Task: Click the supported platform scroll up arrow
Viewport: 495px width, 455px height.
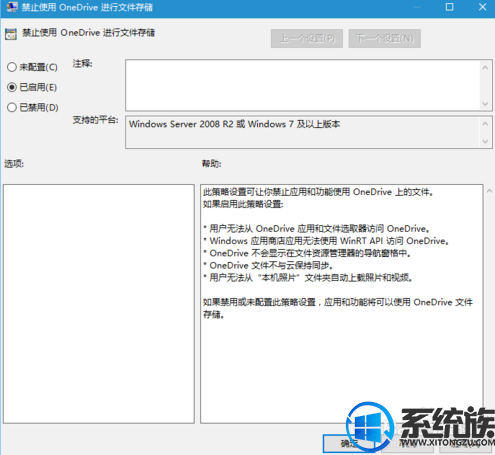Action: (485, 124)
